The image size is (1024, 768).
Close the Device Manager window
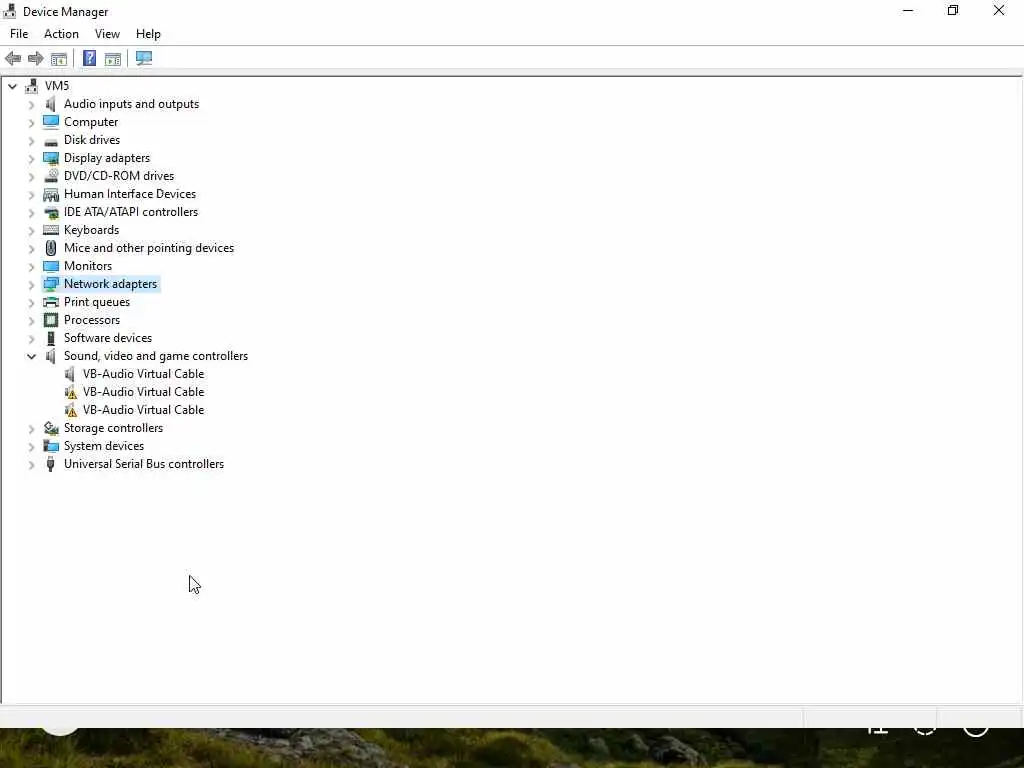(x=999, y=11)
